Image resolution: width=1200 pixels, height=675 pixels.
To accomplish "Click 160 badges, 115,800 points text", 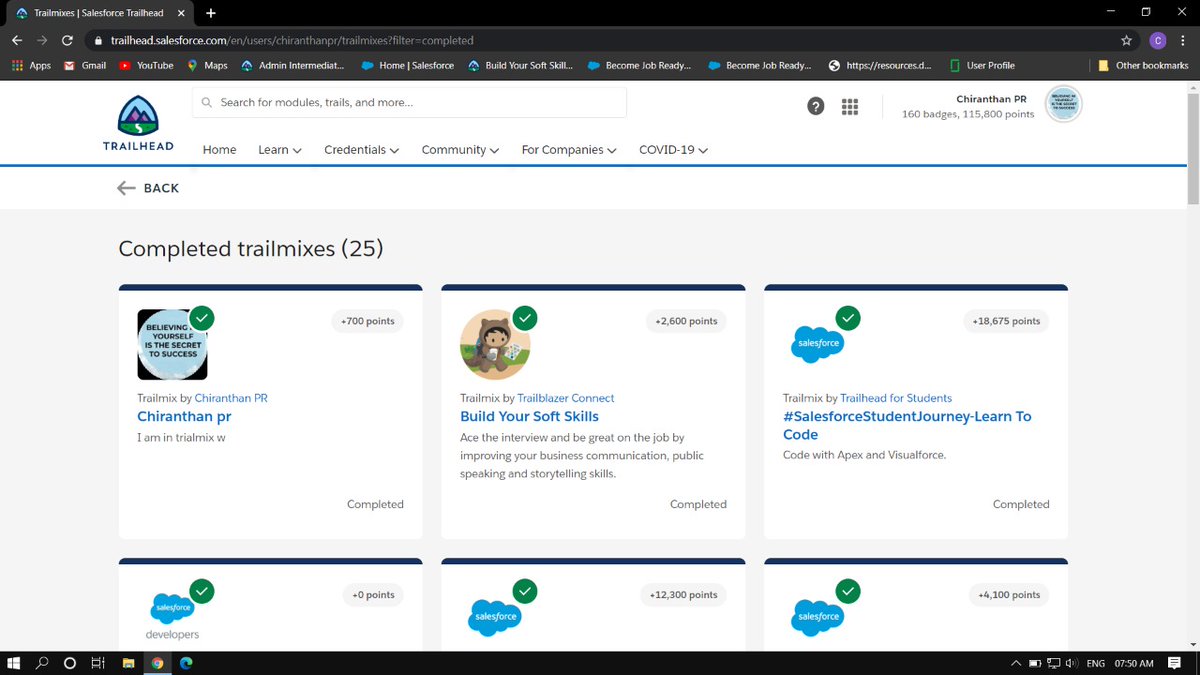I will click(968, 115).
